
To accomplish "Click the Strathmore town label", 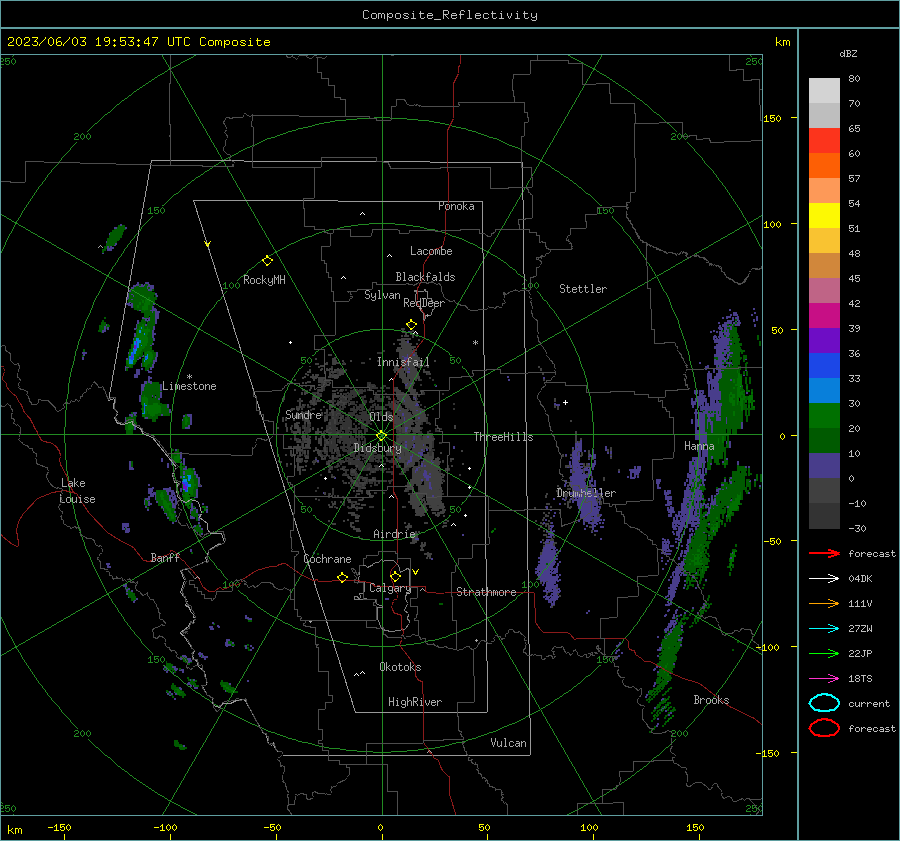I will click(486, 592).
